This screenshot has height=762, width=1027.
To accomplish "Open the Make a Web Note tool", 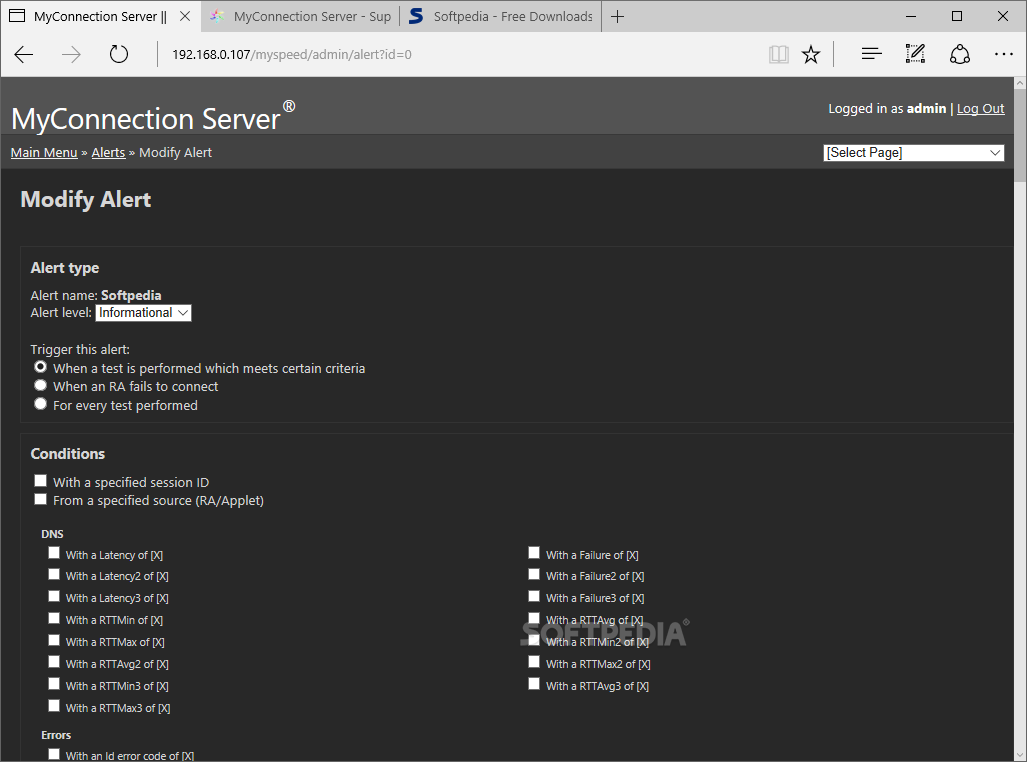I will pyautogui.click(x=915, y=54).
